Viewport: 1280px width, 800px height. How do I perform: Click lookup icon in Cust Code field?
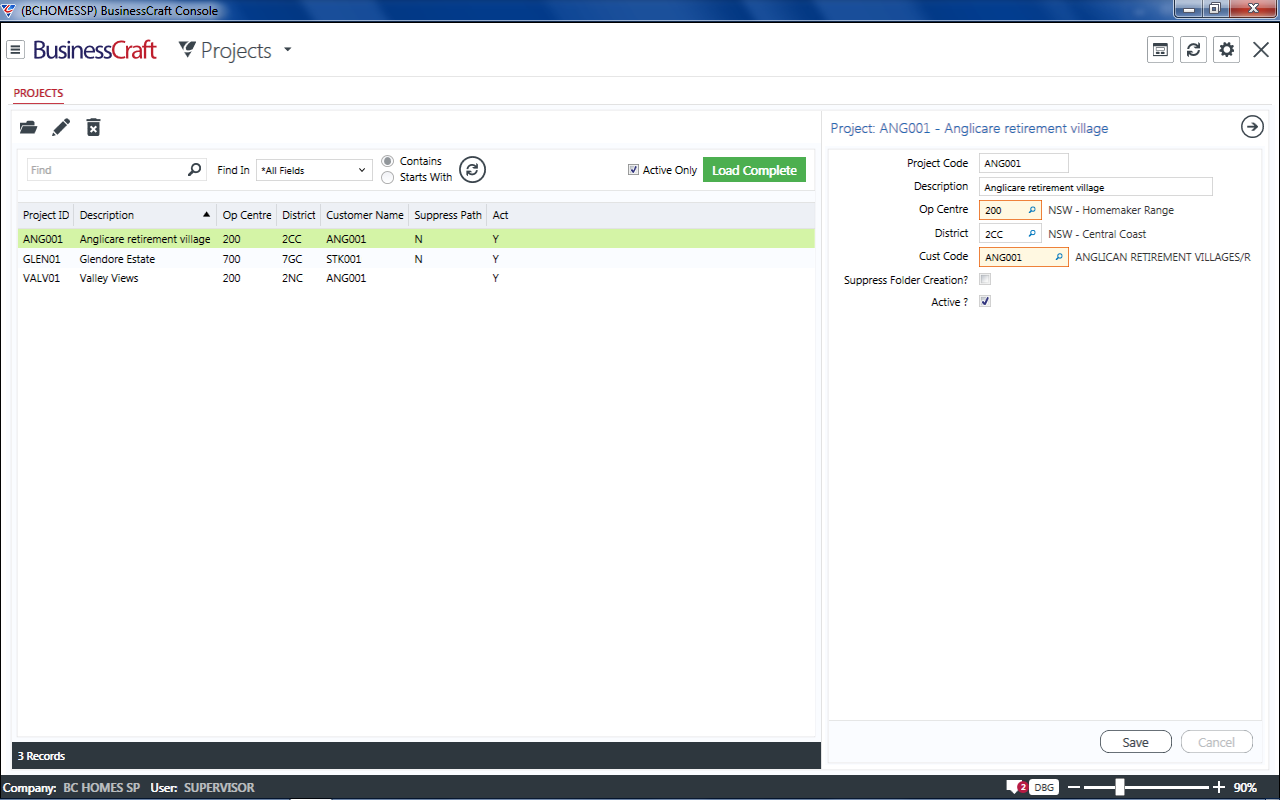coord(1059,257)
